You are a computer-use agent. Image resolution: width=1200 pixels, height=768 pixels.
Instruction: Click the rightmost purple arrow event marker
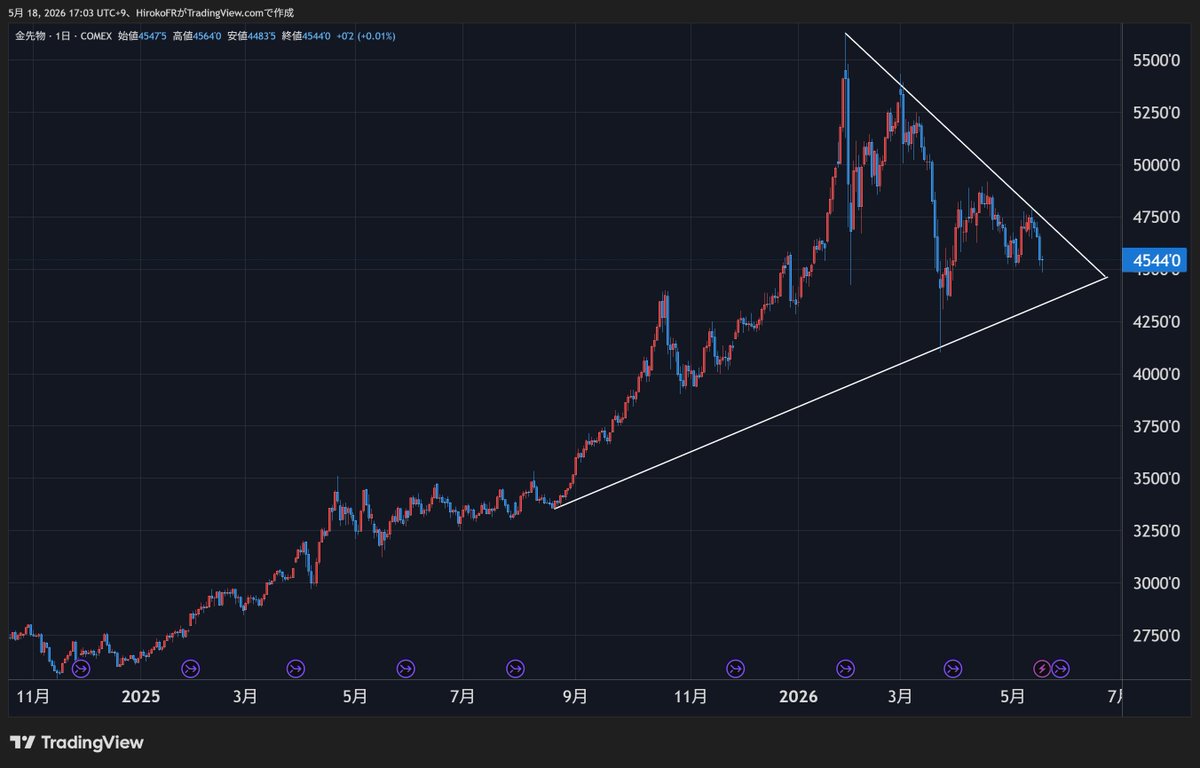(1061, 667)
